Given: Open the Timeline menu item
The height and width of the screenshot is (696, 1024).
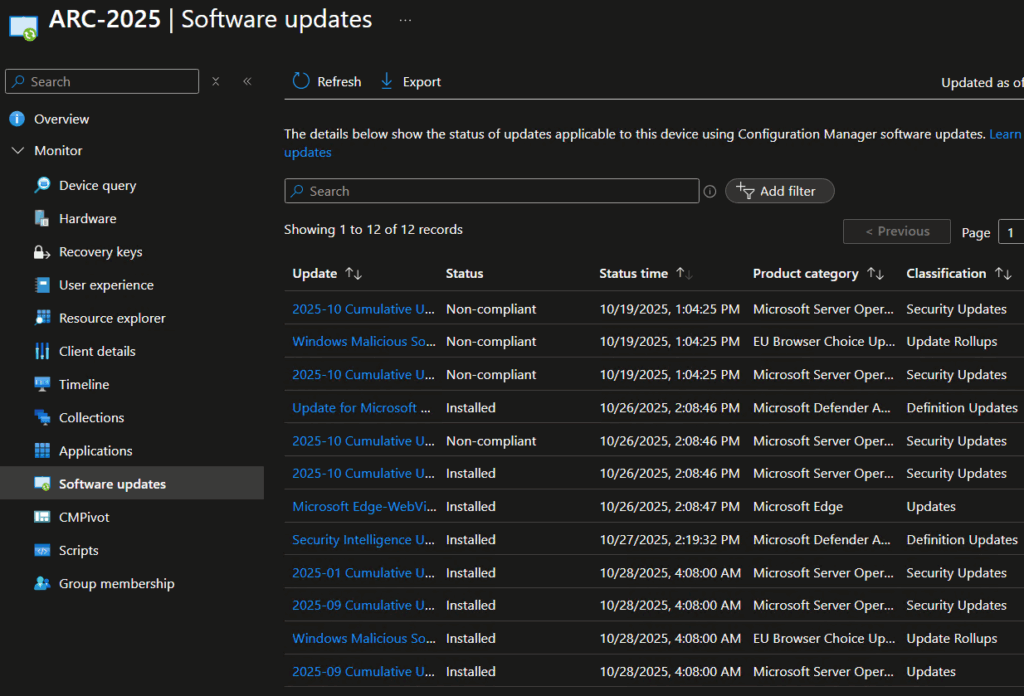Looking at the screenshot, I should click(x=84, y=384).
